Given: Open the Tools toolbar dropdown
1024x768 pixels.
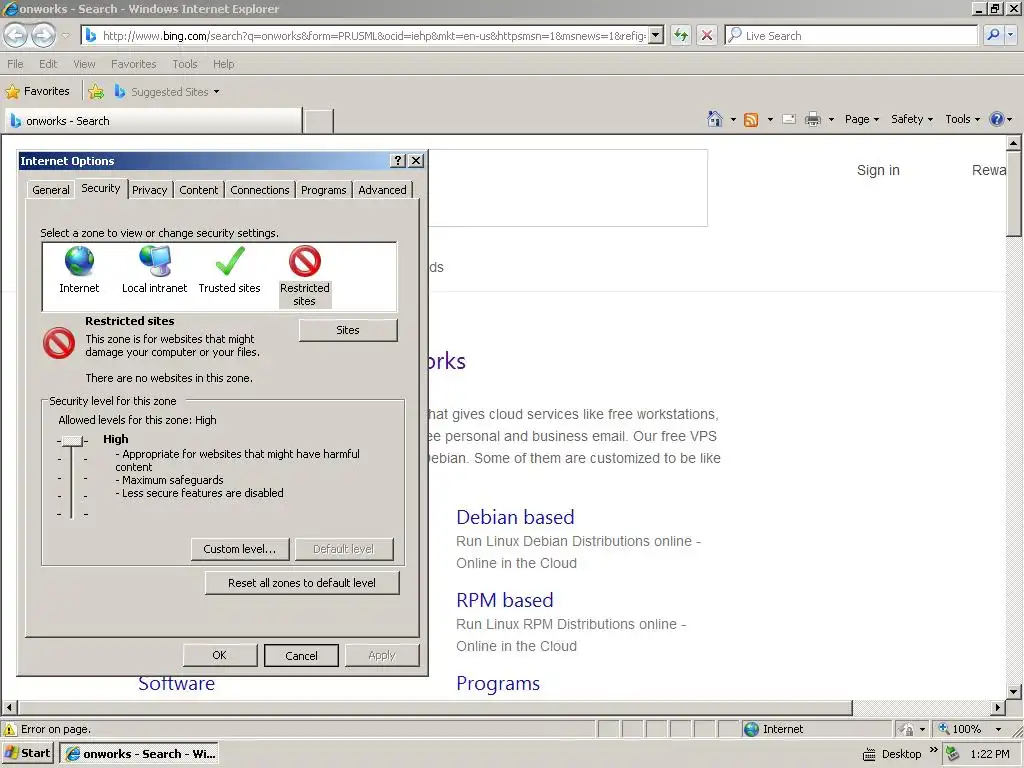Looking at the screenshot, I should click(x=963, y=119).
